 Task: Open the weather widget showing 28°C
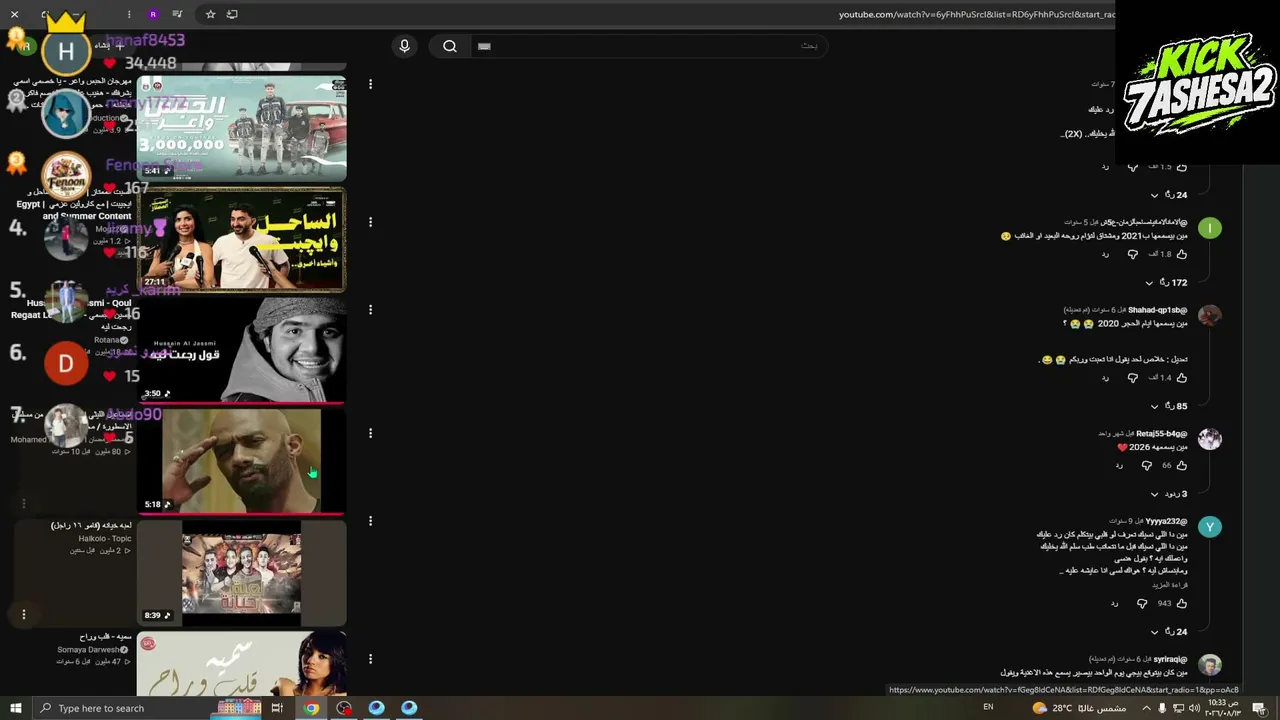[1079, 708]
